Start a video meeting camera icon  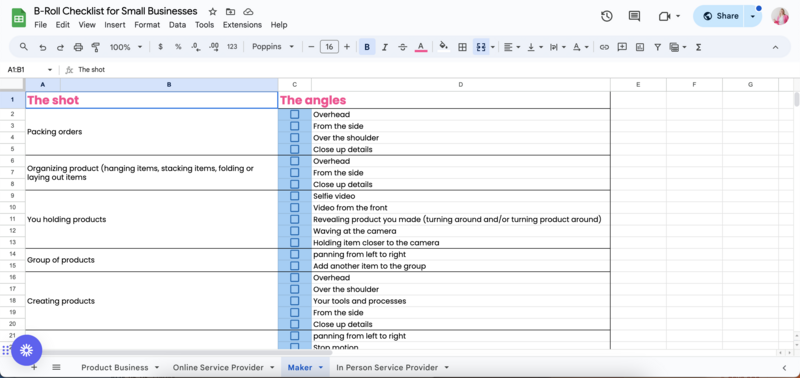[x=664, y=16]
